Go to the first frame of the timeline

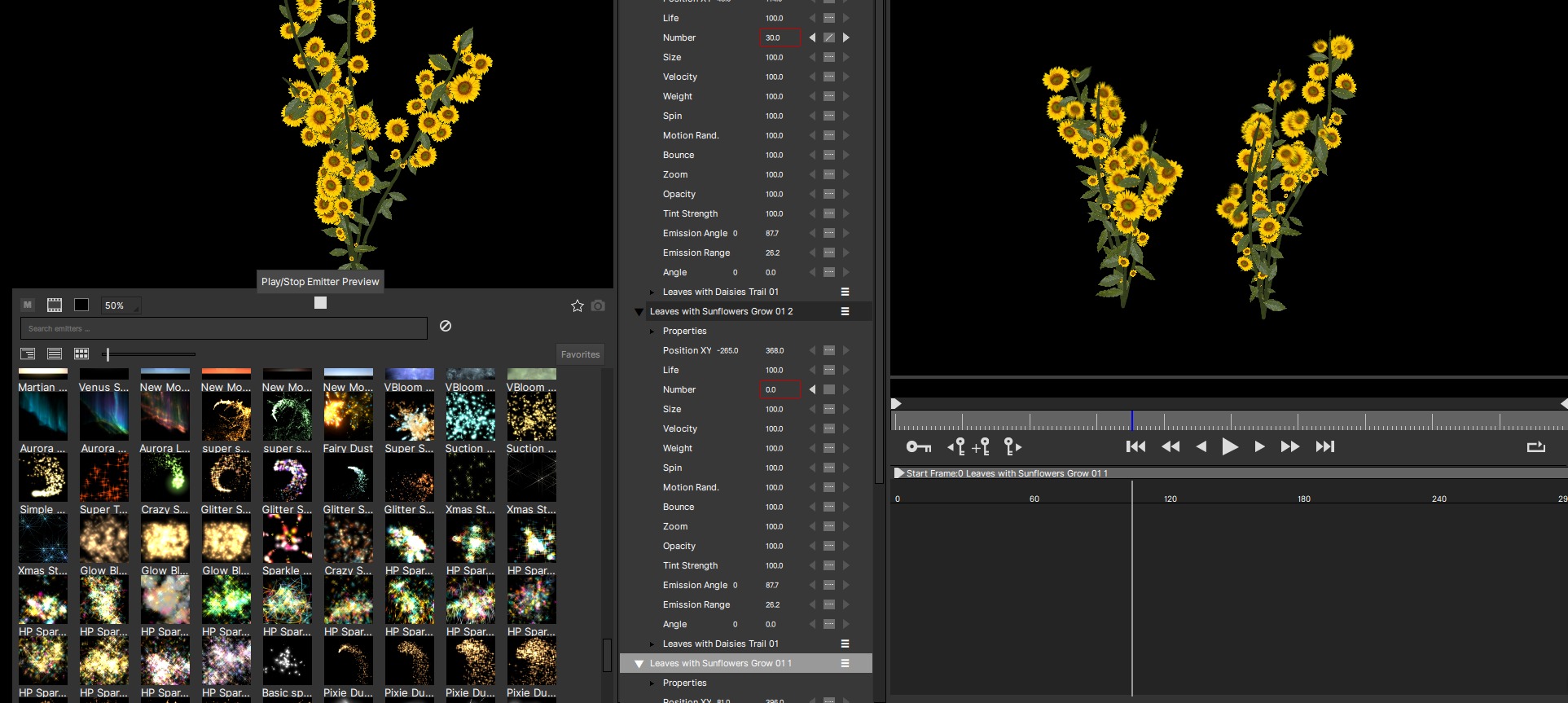pos(1135,446)
